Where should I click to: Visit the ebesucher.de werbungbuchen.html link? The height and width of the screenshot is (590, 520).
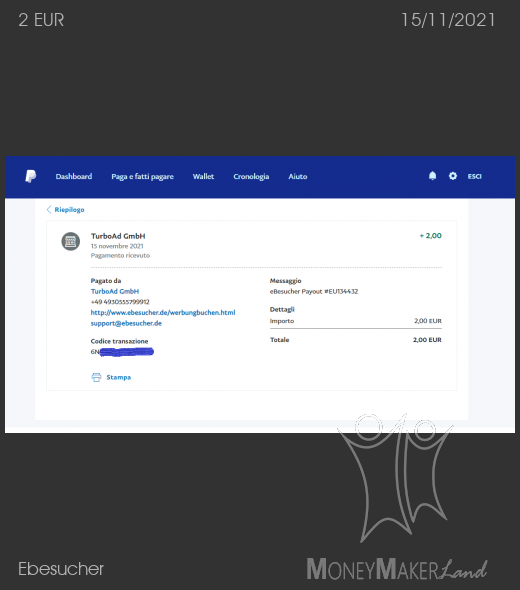coord(163,313)
